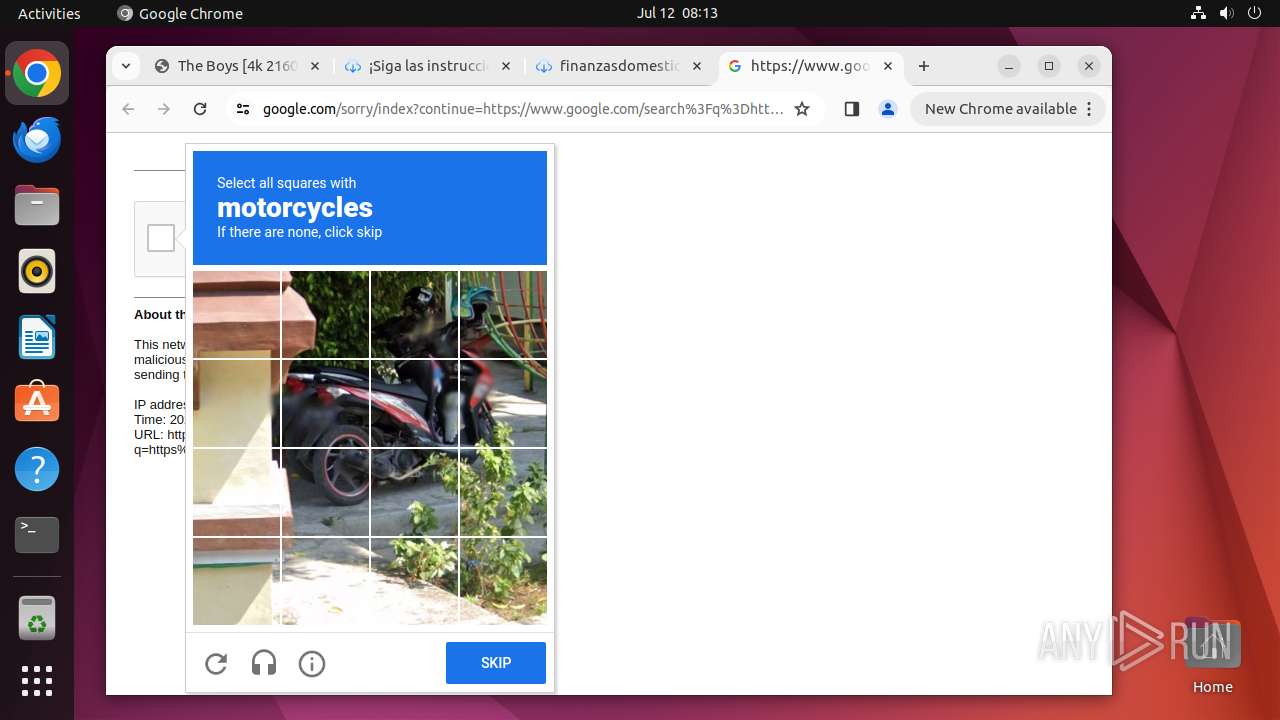
Task: Open power menu icon in top bar
Action: [x=1254, y=13]
